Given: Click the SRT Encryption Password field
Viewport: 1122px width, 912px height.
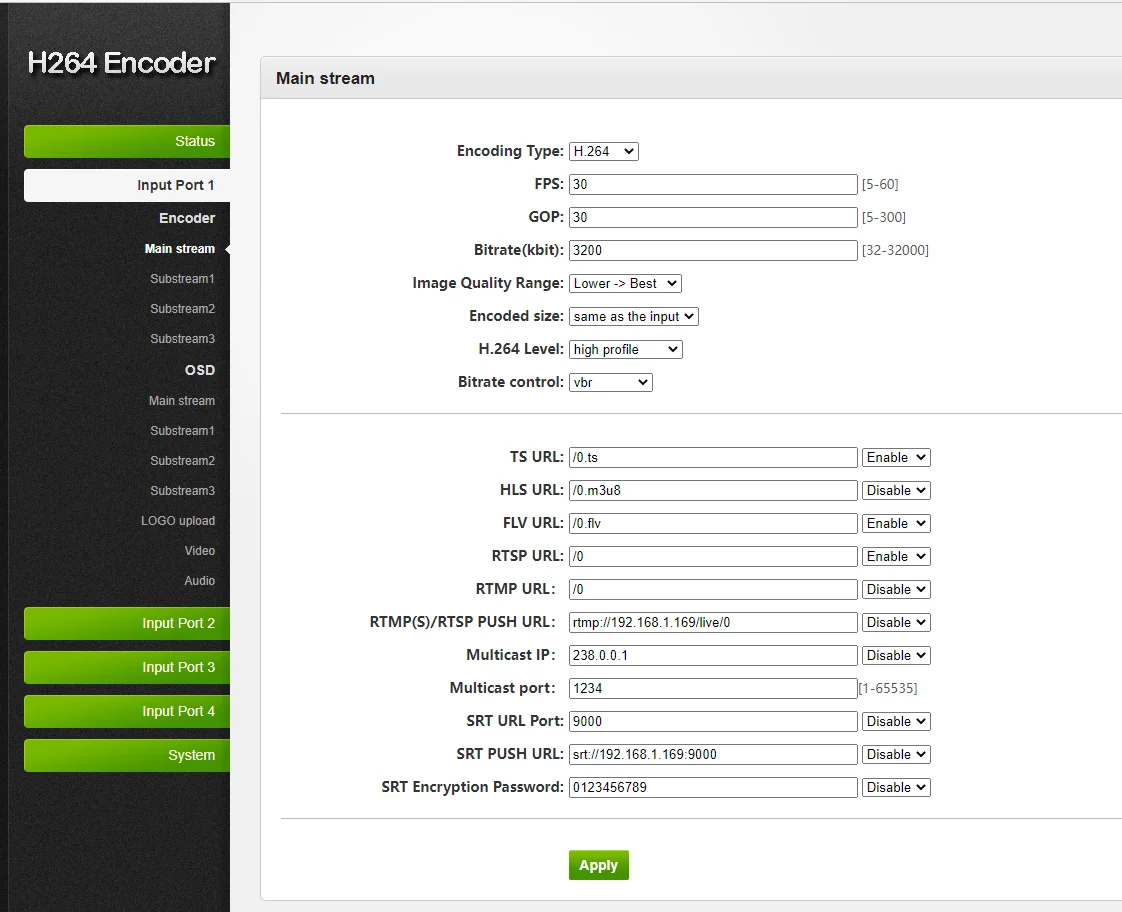Looking at the screenshot, I should tap(713, 787).
